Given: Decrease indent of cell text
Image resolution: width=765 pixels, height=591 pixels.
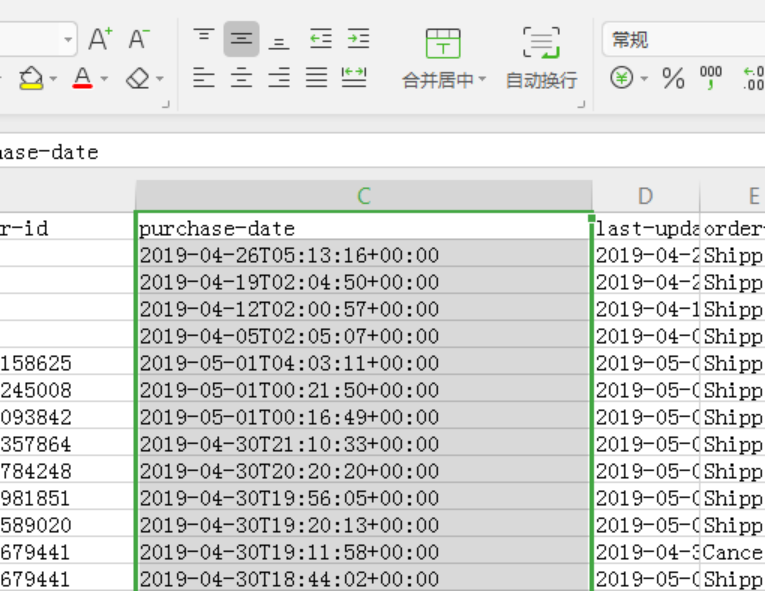Looking at the screenshot, I should tap(321, 39).
